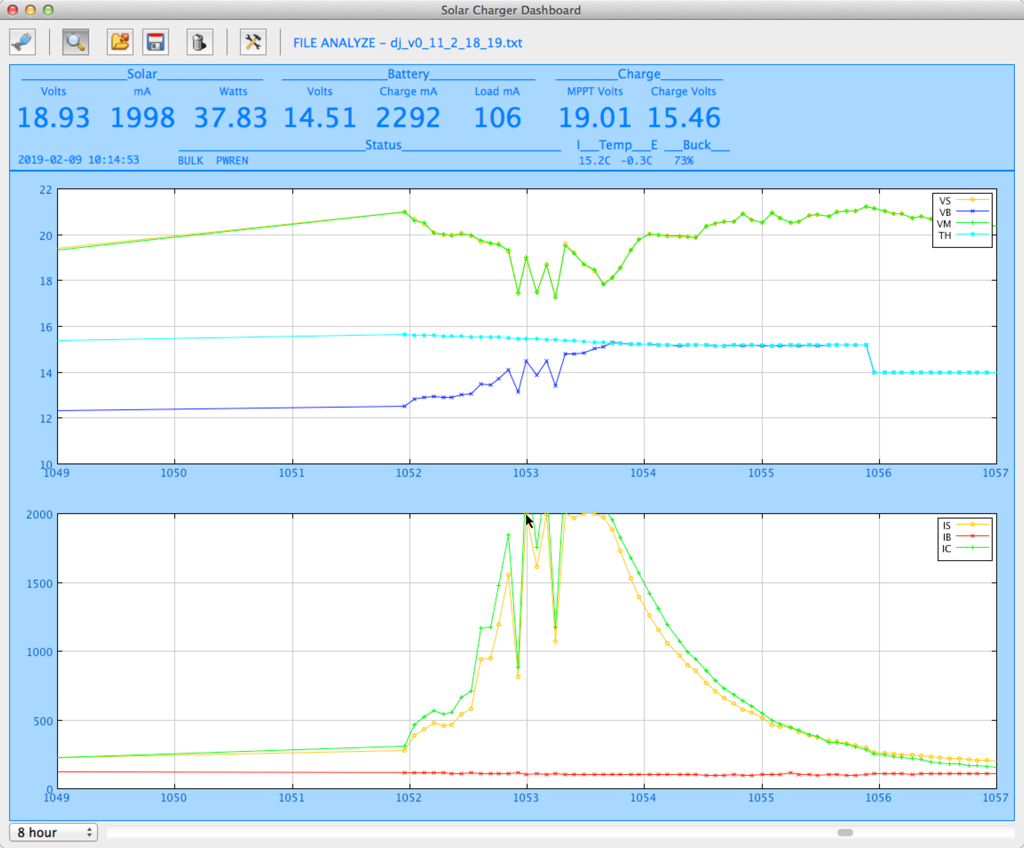Click the Solar mA value 1998

pos(142,118)
